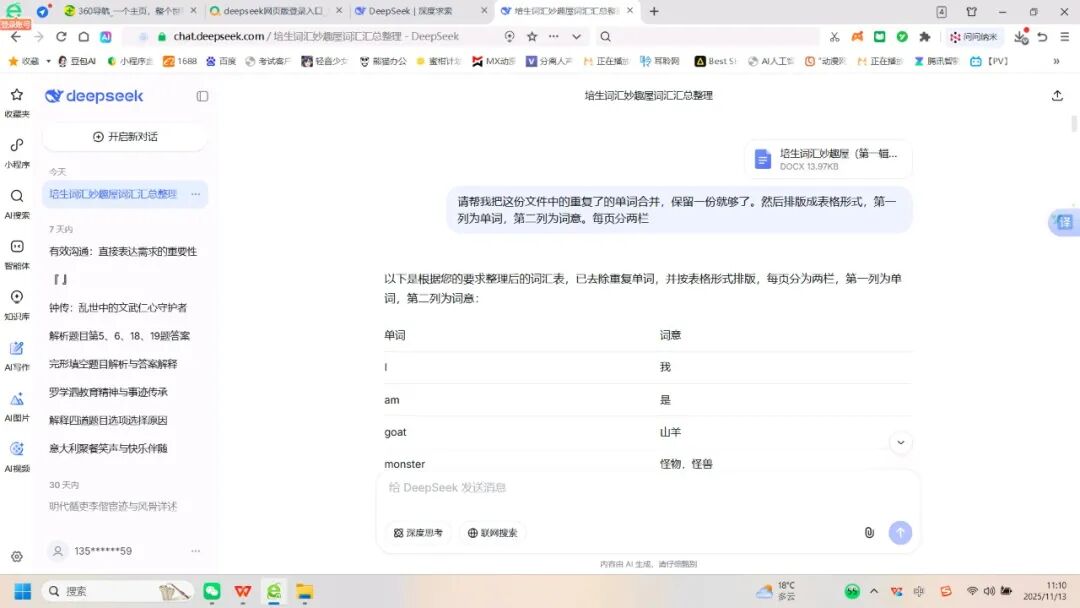
Task: Collapse the sidebar using the panel icon
Action: [x=202, y=96]
